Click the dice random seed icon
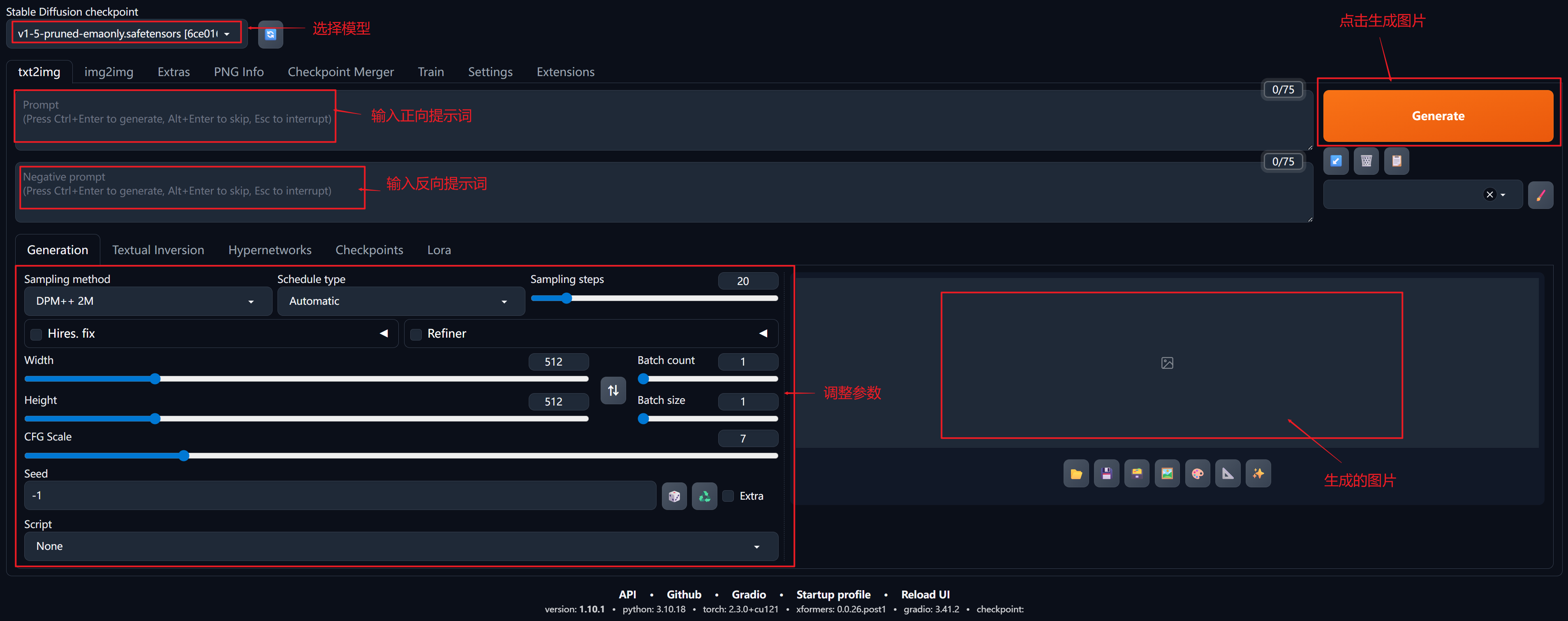This screenshot has height=621, width=1568. pyautogui.click(x=674, y=496)
